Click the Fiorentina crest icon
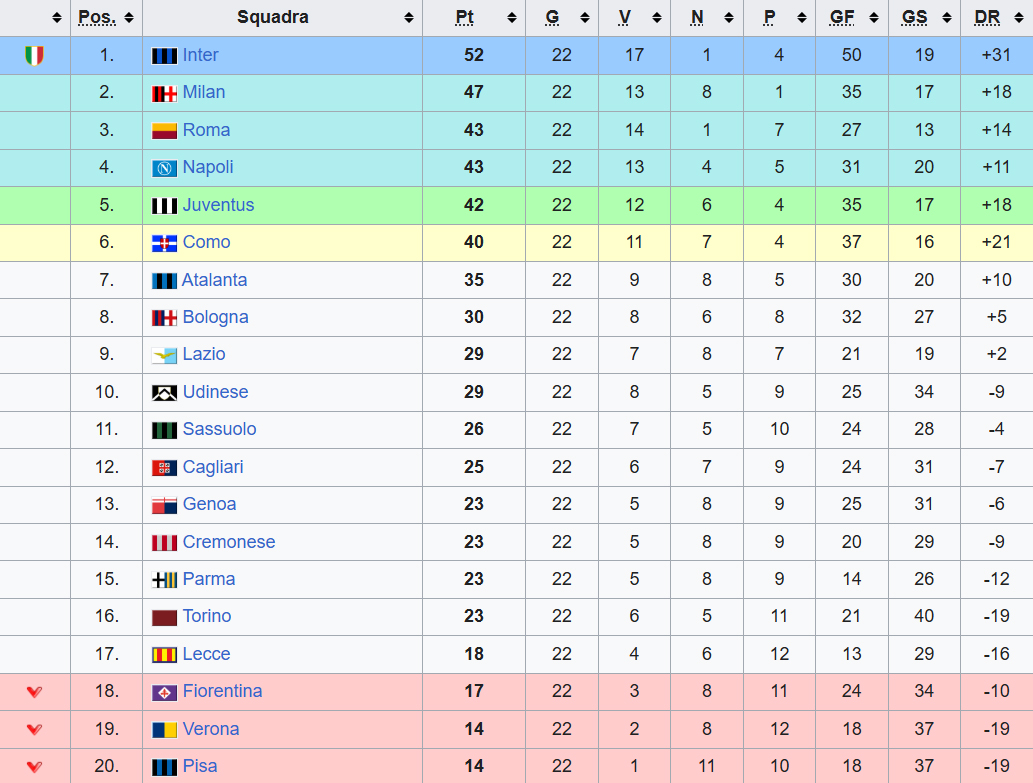Screen dimensions: 1033x783 click(x=164, y=692)
